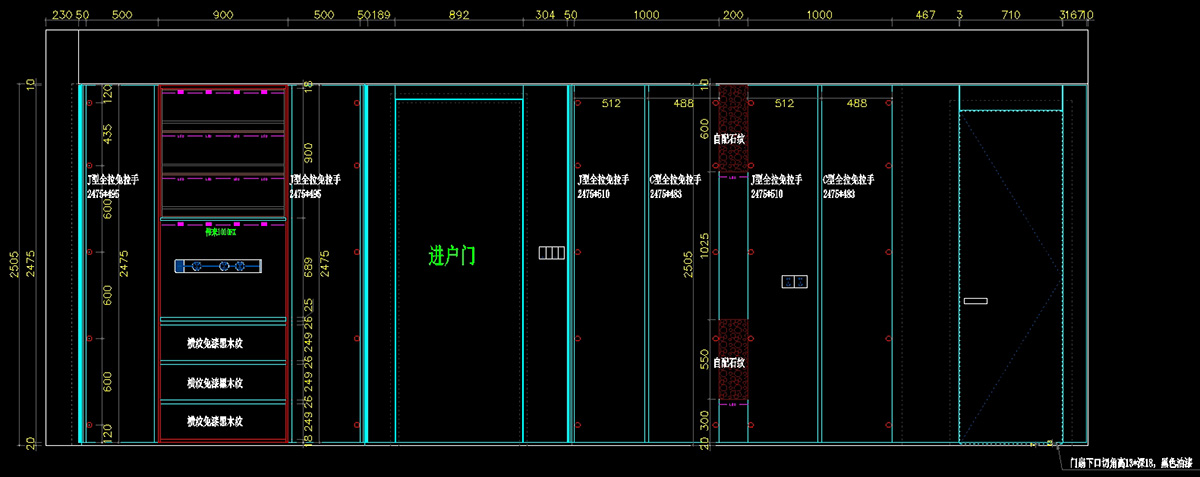Click the upper 自配石纹 text label
Image resolution: width=1200 pixels, height=477 pixels.
point(728,138)
